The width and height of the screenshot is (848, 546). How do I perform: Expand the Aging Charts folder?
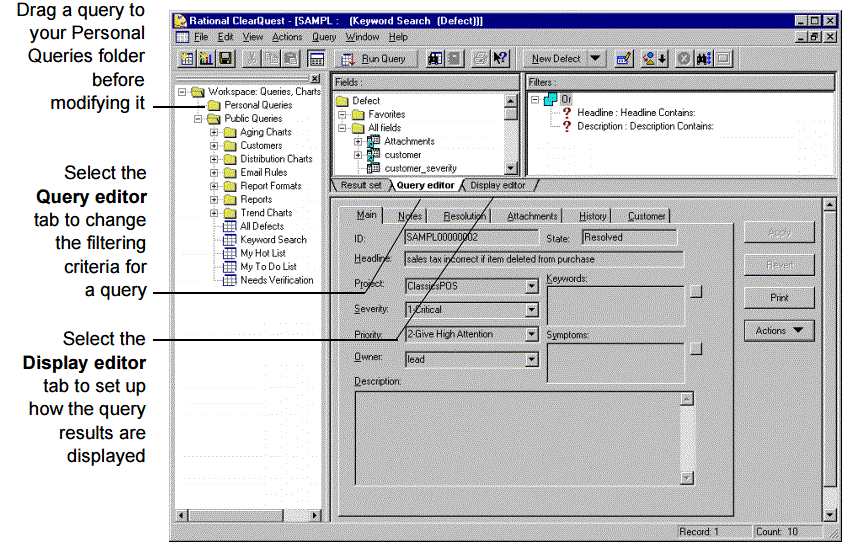214,132
